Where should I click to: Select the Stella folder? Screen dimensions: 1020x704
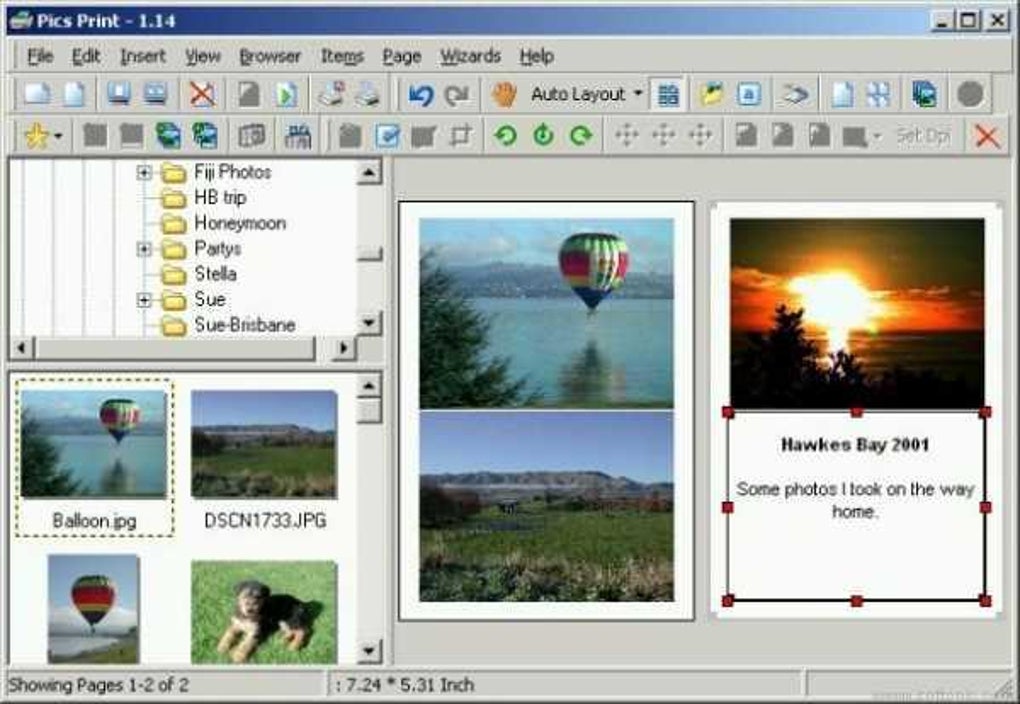215,274
